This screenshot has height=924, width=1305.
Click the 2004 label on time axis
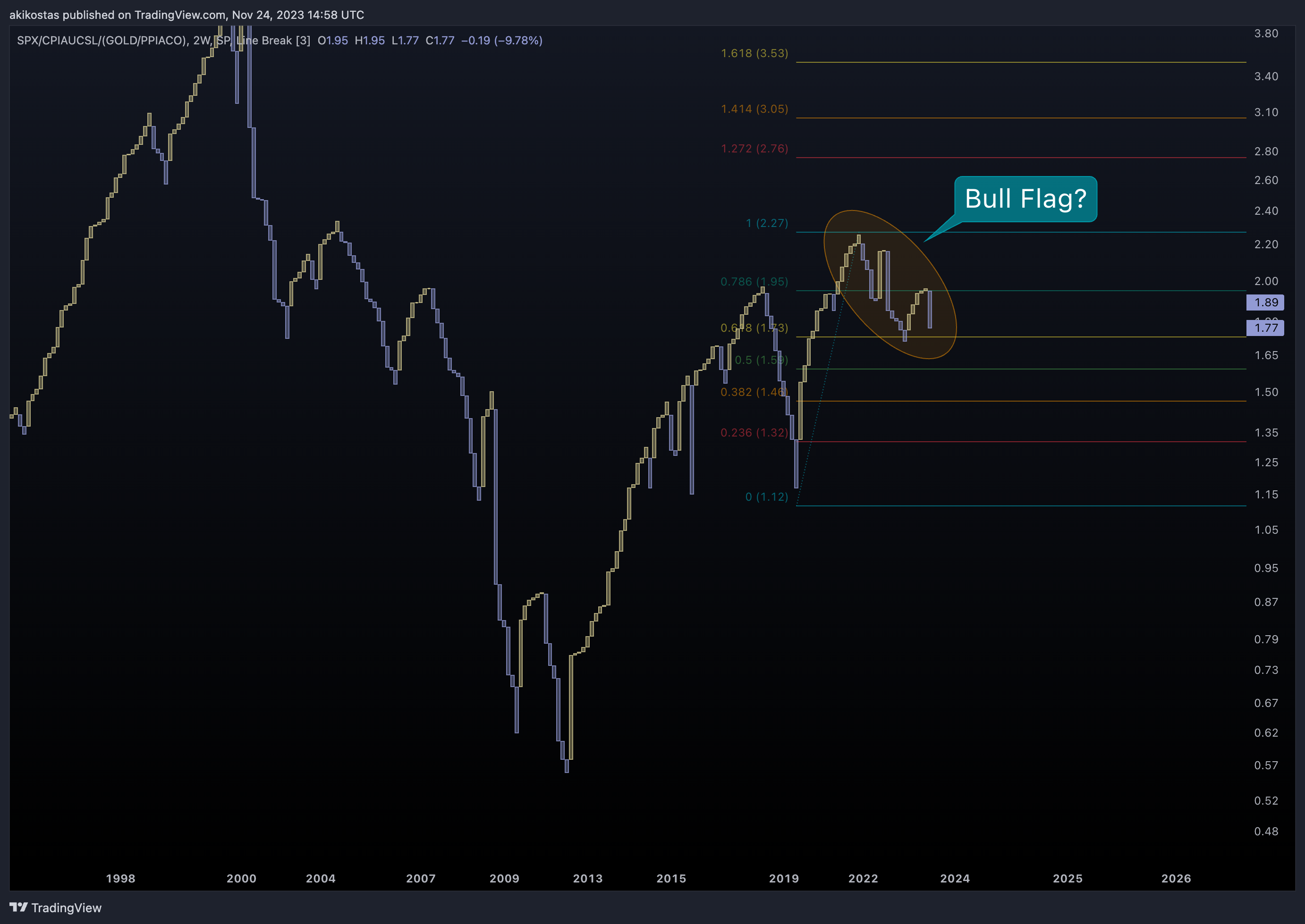point(321,879)
